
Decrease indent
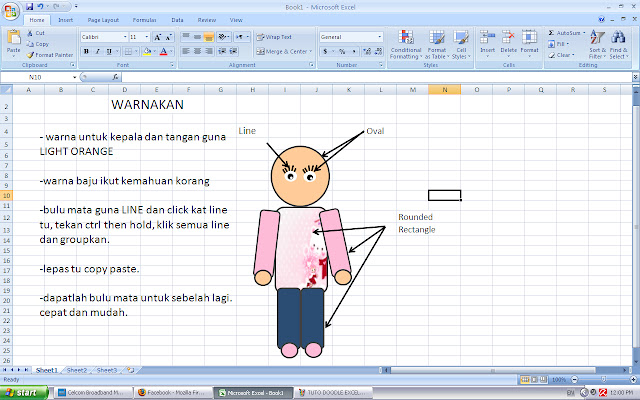click(x=222, y=51)
